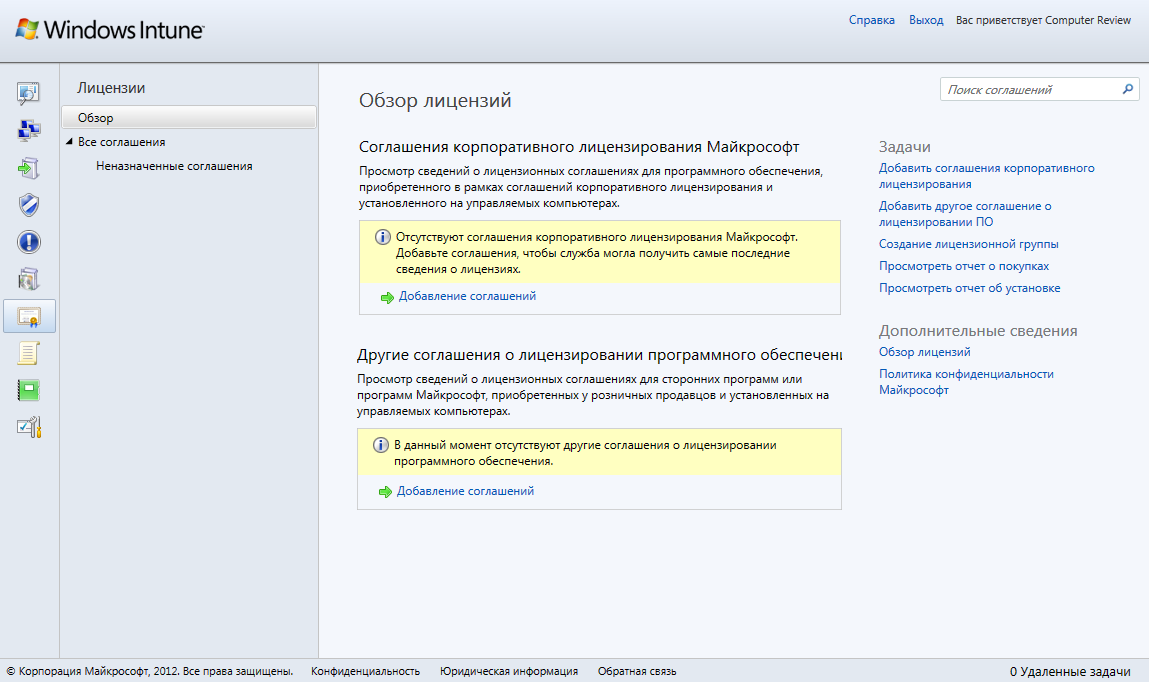The image size is (1149, 682).
Task: Open Обратная связь footer link
Action: pyautogui.click(x=637, y=671)
